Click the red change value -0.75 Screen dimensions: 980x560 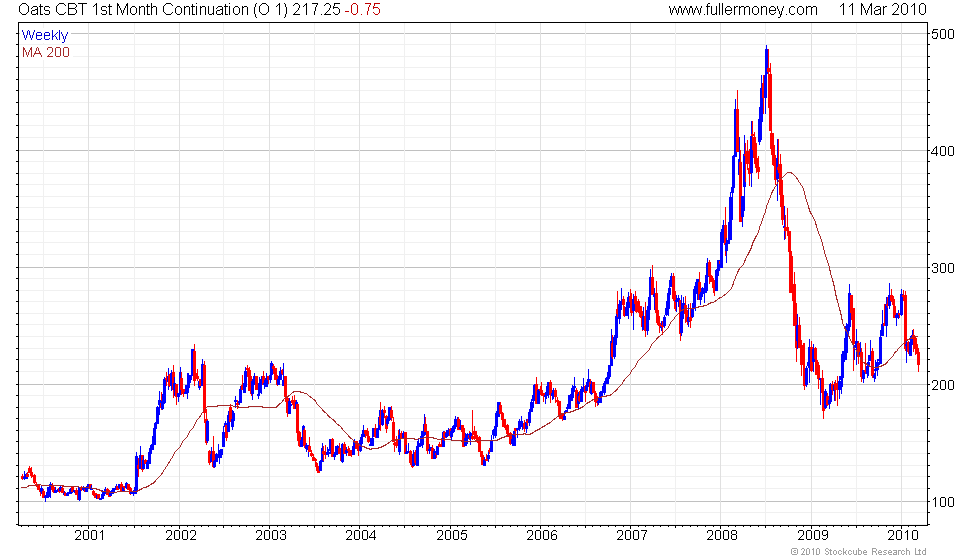pyautogui.click(x=362, y=9)
